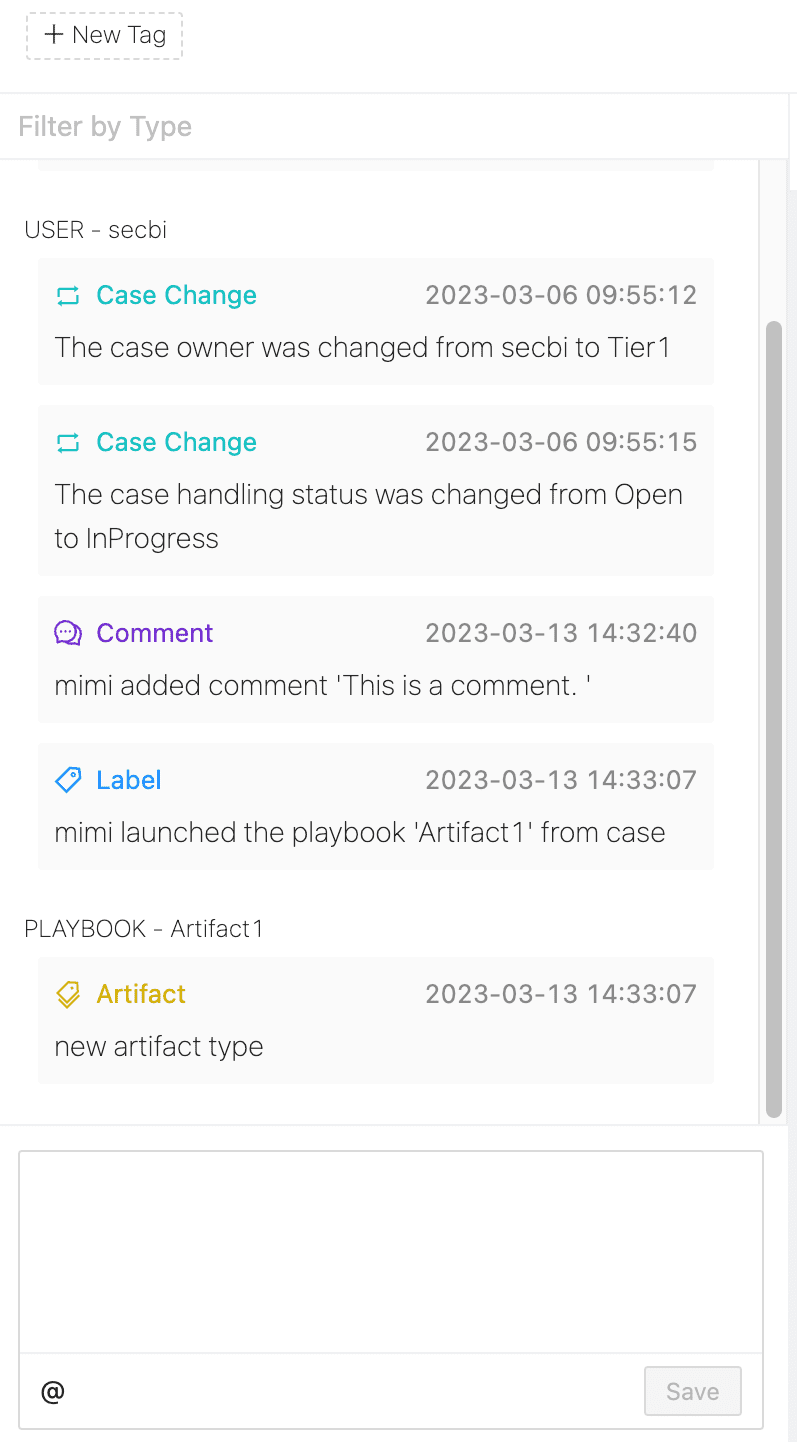This screenshot has height=1442, width=797.
Task: Select the Case Change label on second entry
Action: pos(176,442)
